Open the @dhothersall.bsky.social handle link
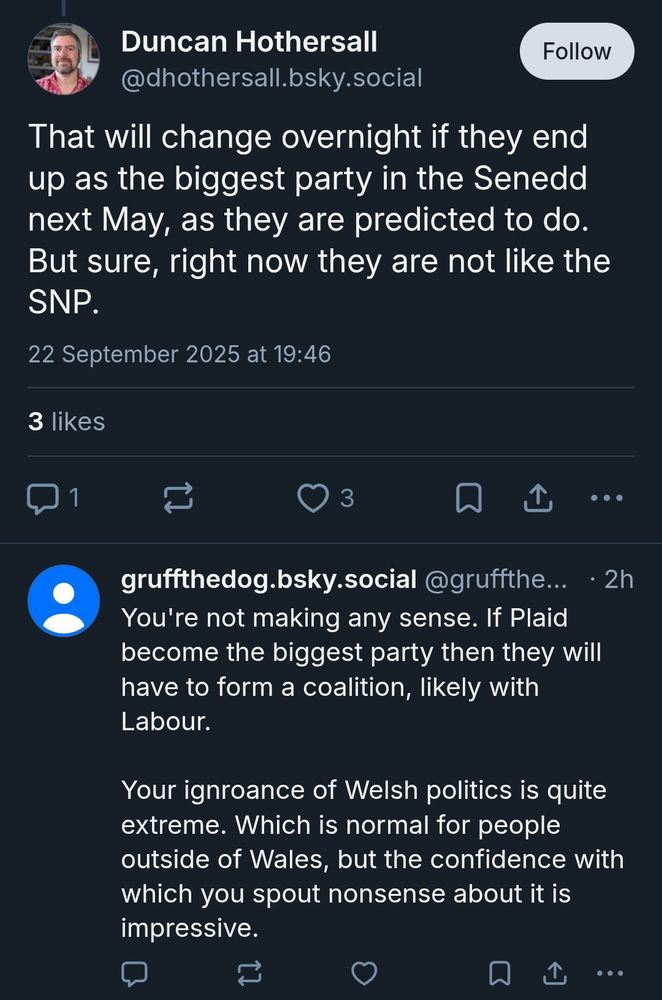The height and width of the screenshot is (1000, 662). click(x=271, y=78)
